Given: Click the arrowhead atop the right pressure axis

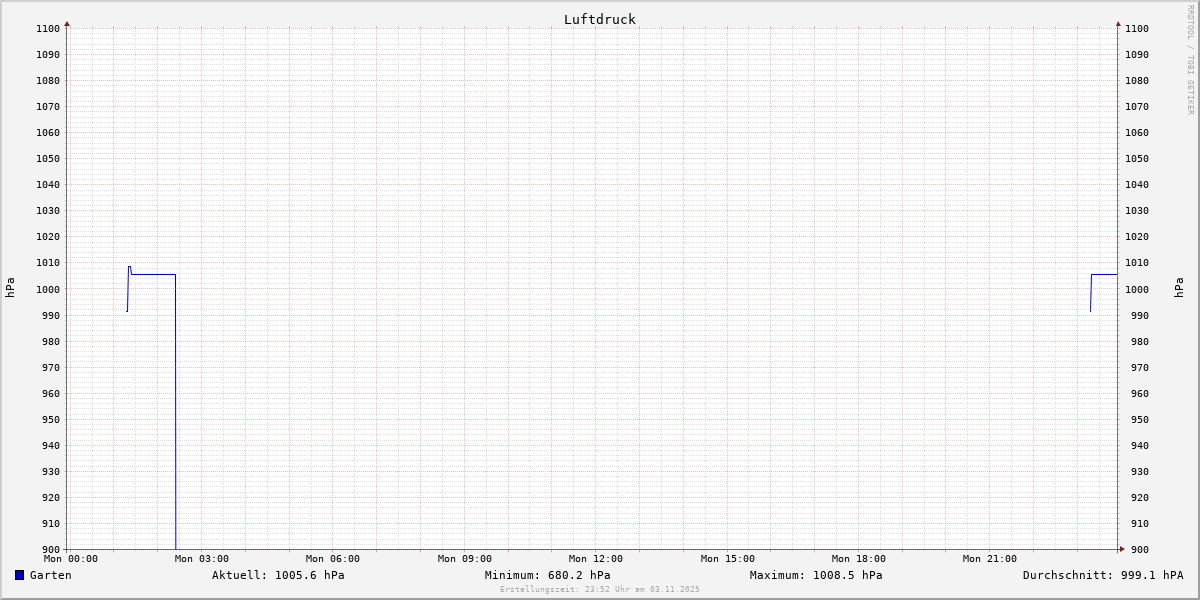Looking at the screenshot, I should click(x=1118, y=23).
